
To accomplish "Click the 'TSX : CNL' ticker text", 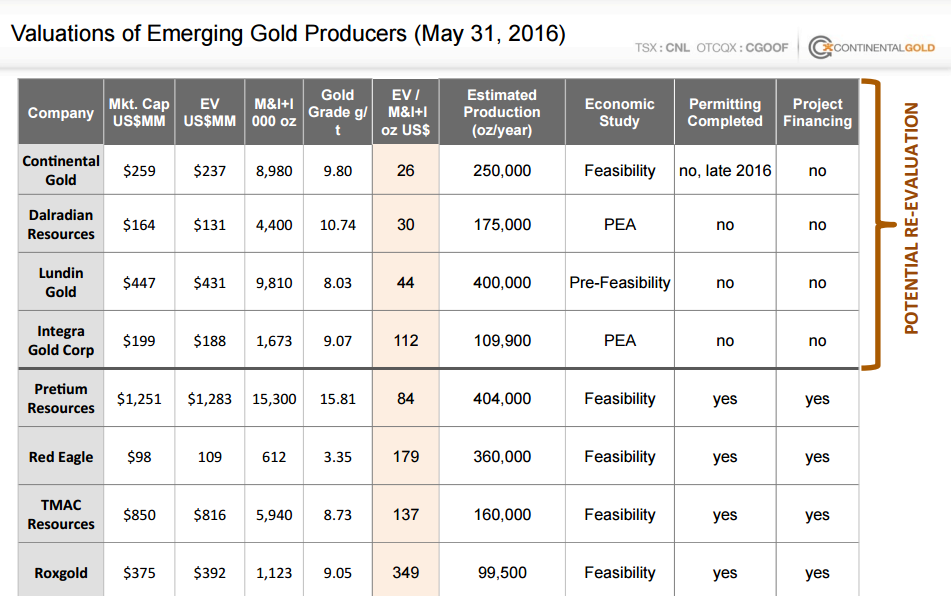I will tap(662, 48).
